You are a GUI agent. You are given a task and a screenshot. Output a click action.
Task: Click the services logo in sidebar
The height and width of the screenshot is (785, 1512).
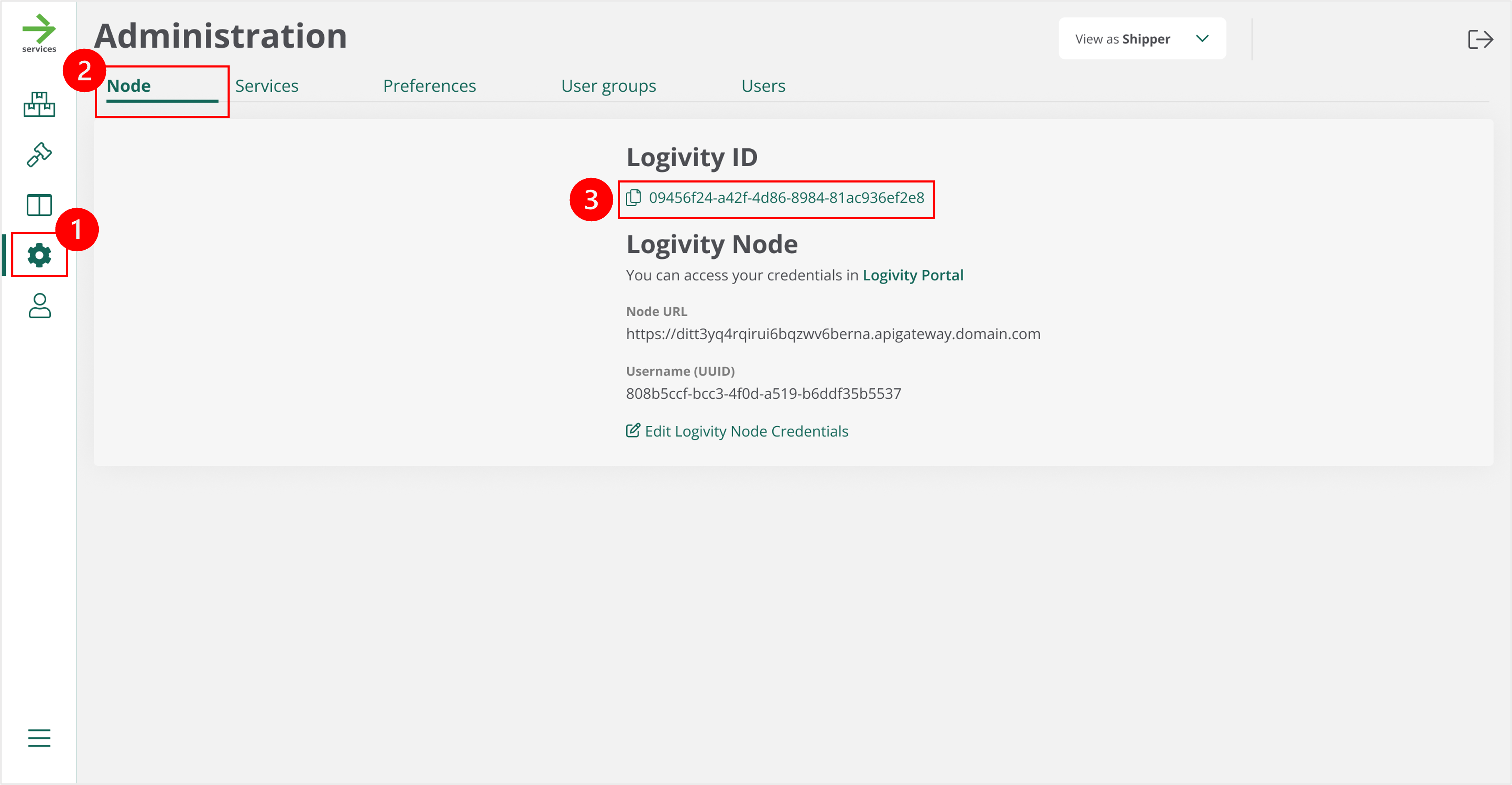click(x=39, y=33)
